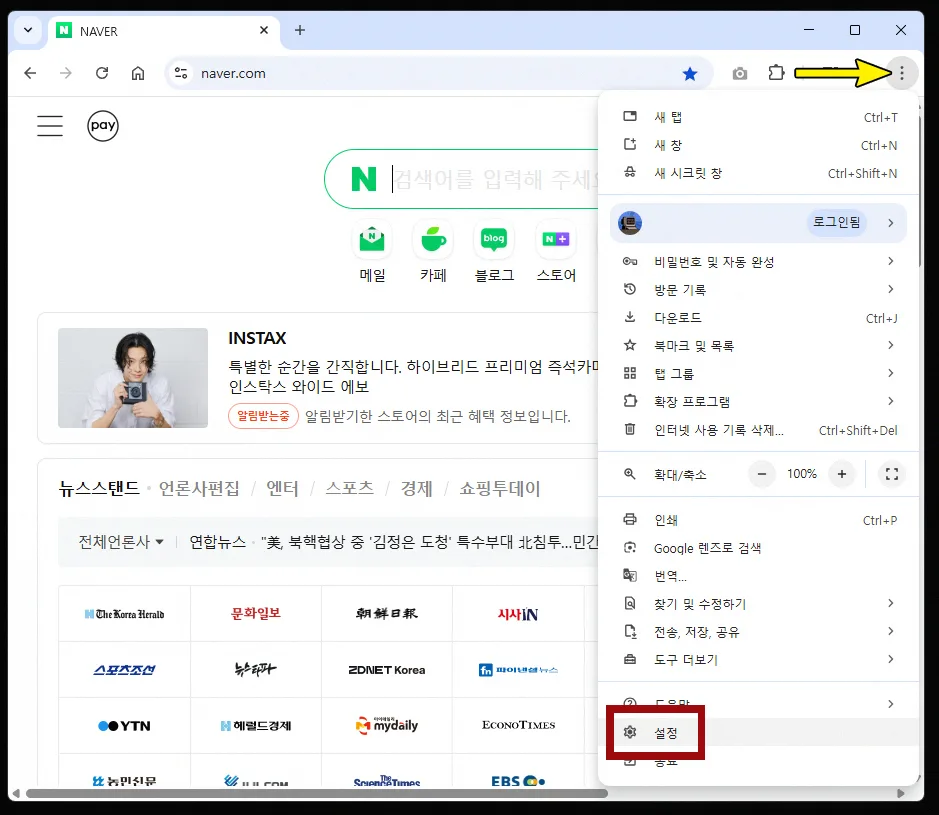Select 인쇄 menu item

point(758,520)
